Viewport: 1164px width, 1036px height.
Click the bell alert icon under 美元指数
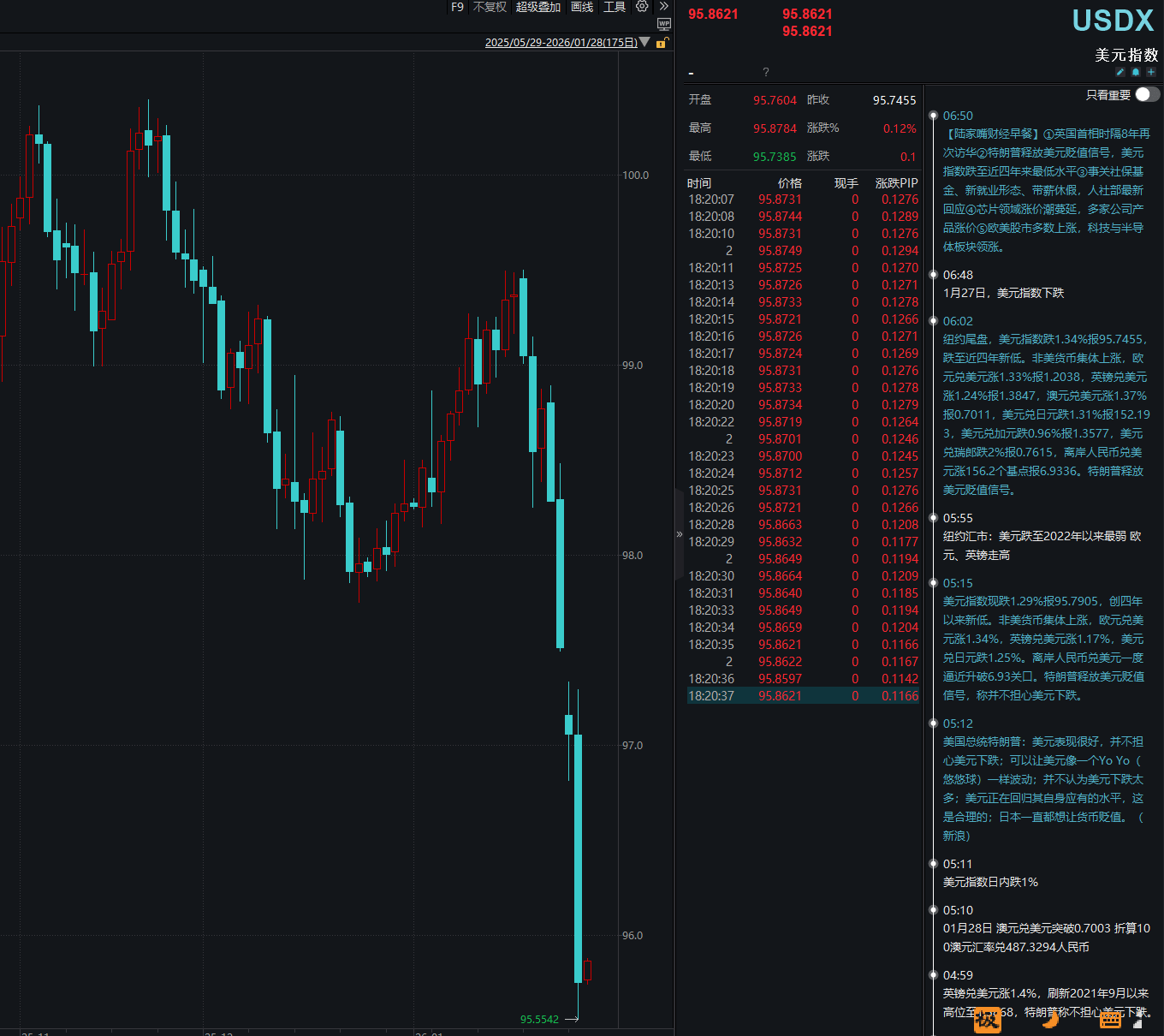[x=1136, y=72]
